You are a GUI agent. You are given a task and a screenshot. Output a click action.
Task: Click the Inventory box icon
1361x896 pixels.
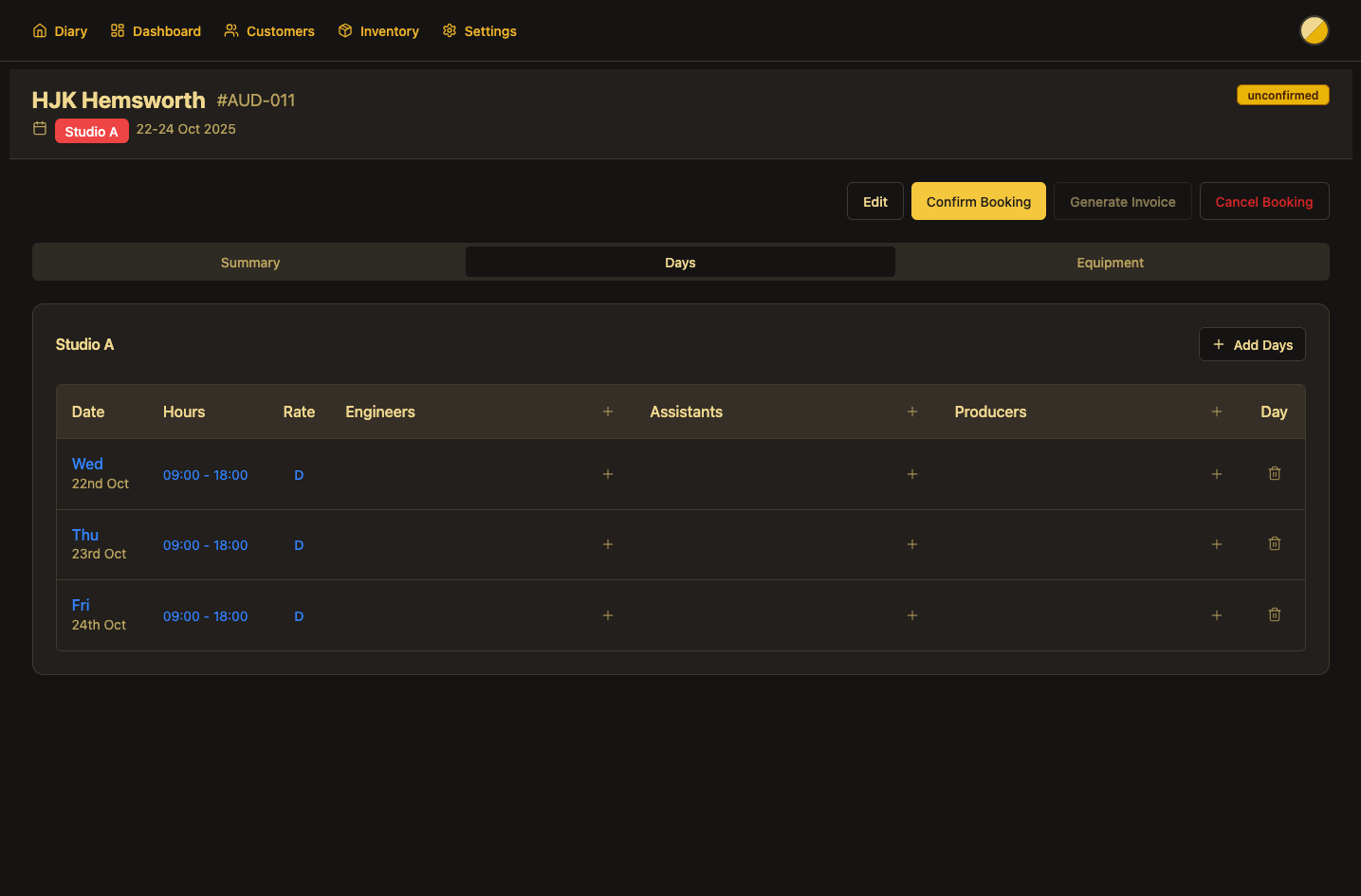click(344, 30)
